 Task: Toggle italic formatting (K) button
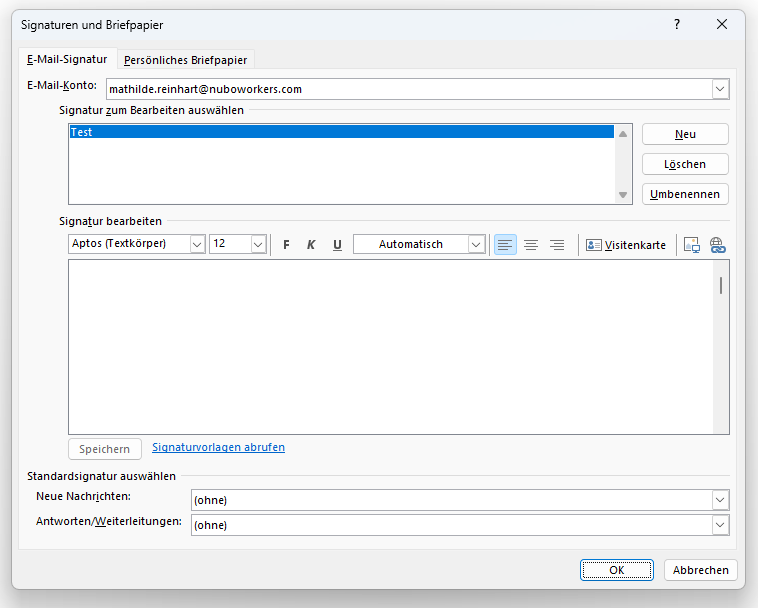pyautogui.click(x=311, y=245)
